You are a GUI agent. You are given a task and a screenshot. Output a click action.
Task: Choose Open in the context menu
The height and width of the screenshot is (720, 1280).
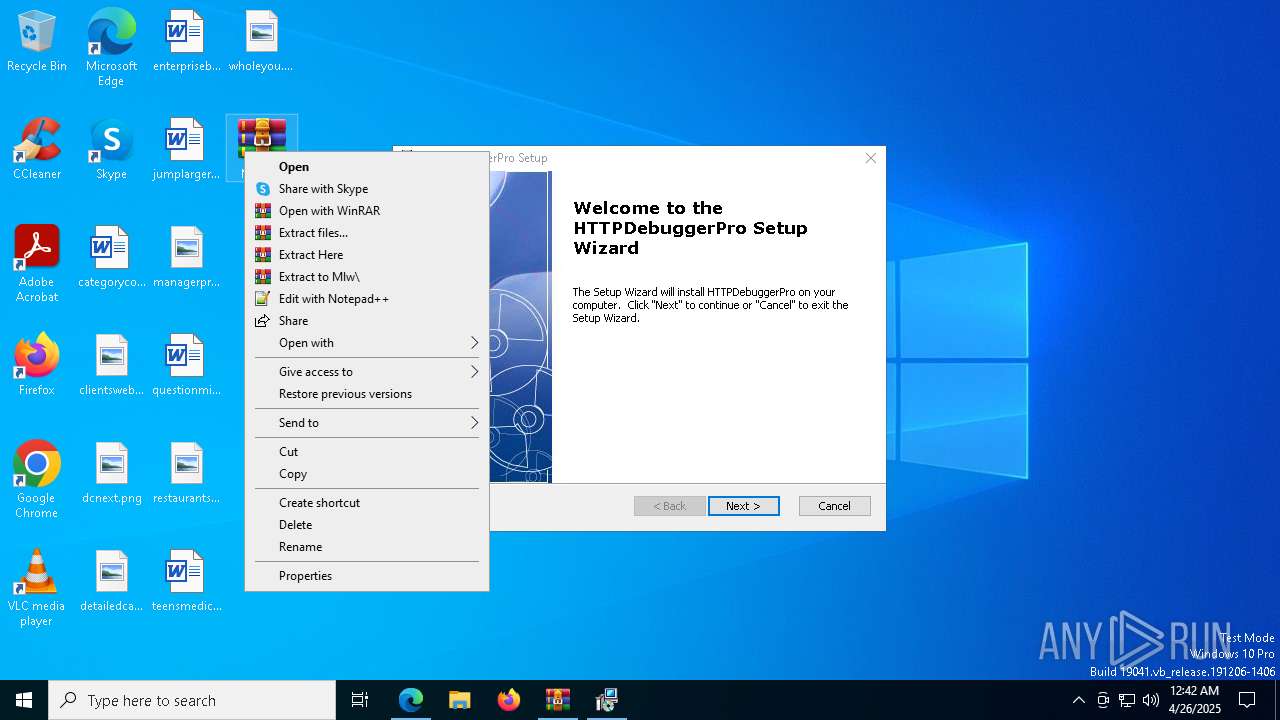(x=367, y=167)
